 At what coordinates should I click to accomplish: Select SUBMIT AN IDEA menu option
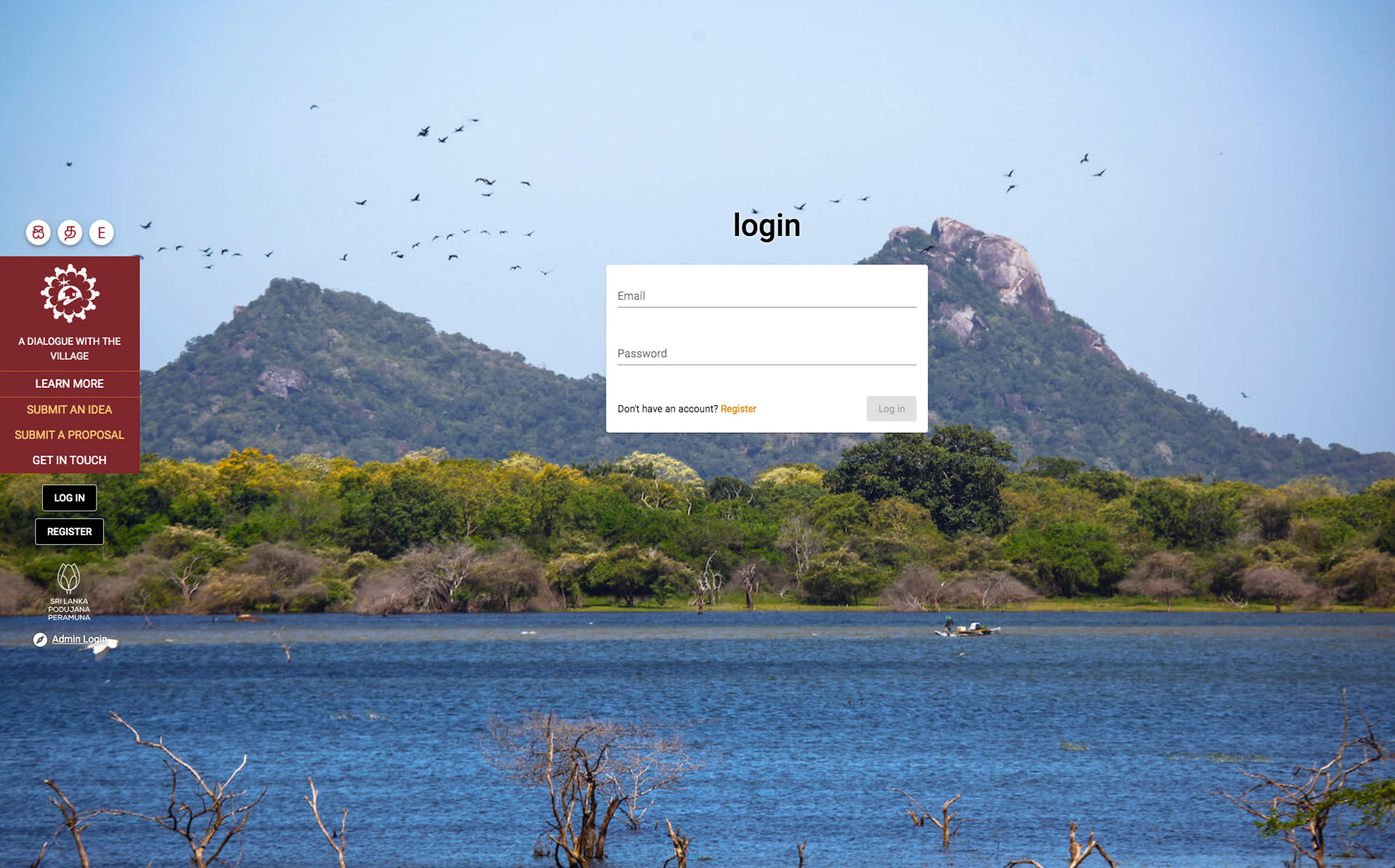[x=69, y=409]
